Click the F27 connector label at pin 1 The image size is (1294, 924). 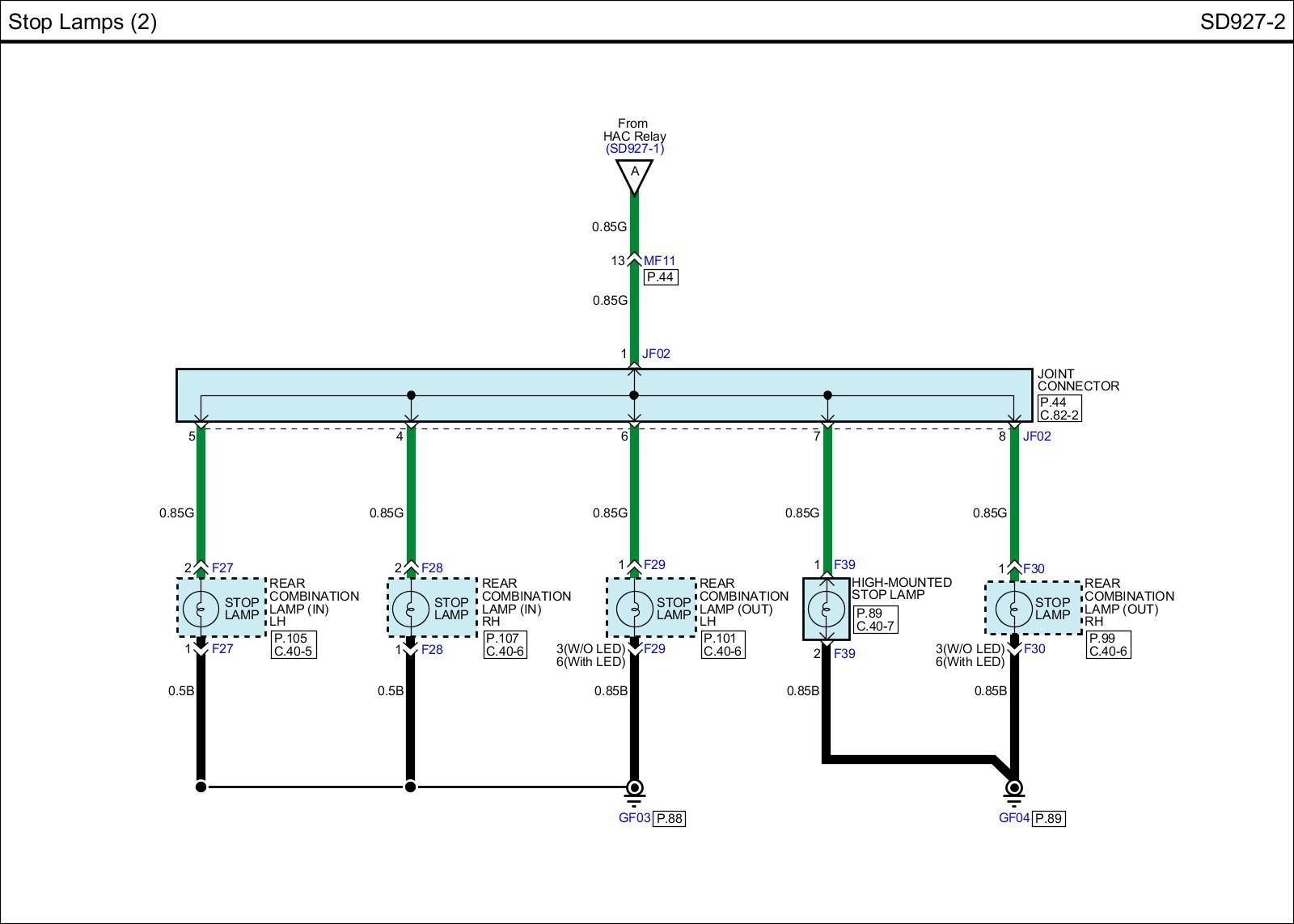point(222,648)
